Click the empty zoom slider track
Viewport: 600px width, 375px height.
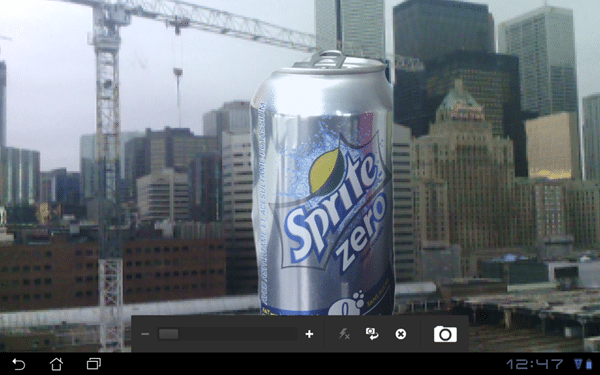click(x=238, y=334)
